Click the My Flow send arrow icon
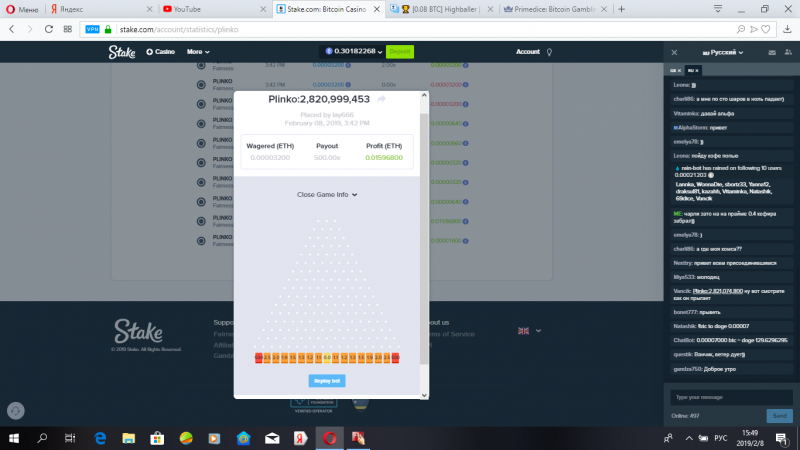Screen dimensions: 800x450 point(754,30)
